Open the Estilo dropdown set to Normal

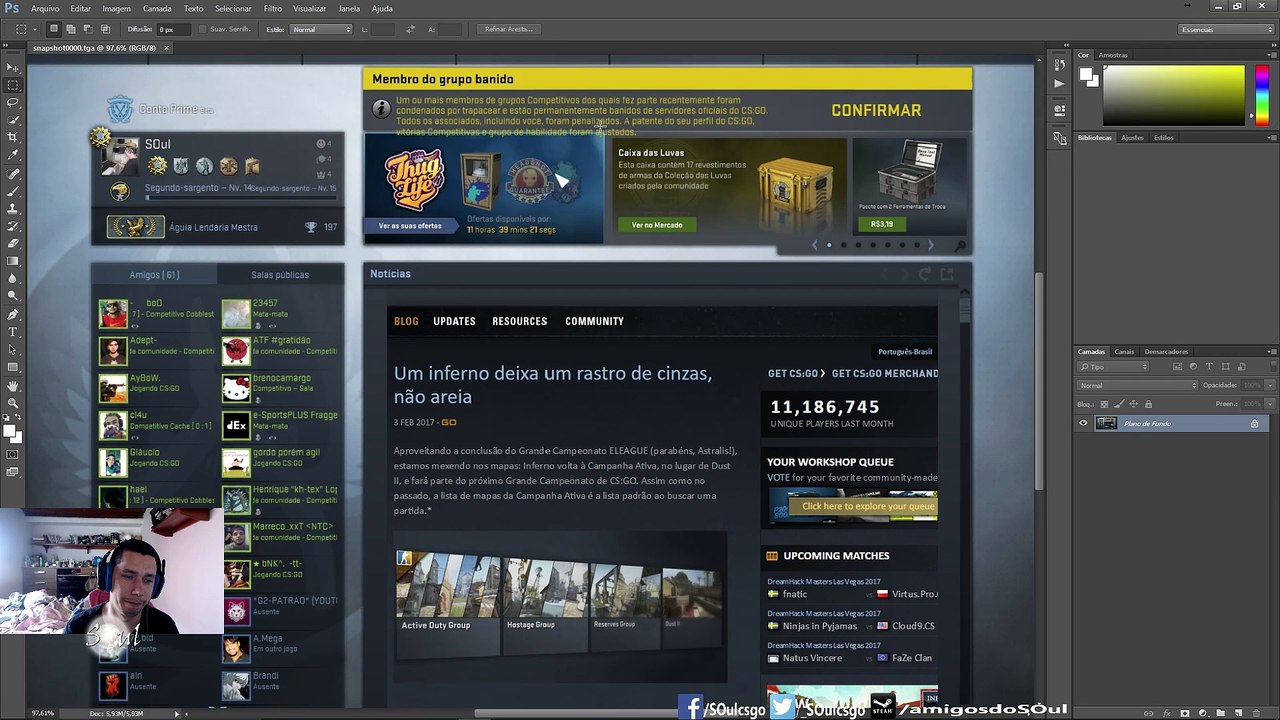[321, 29]
